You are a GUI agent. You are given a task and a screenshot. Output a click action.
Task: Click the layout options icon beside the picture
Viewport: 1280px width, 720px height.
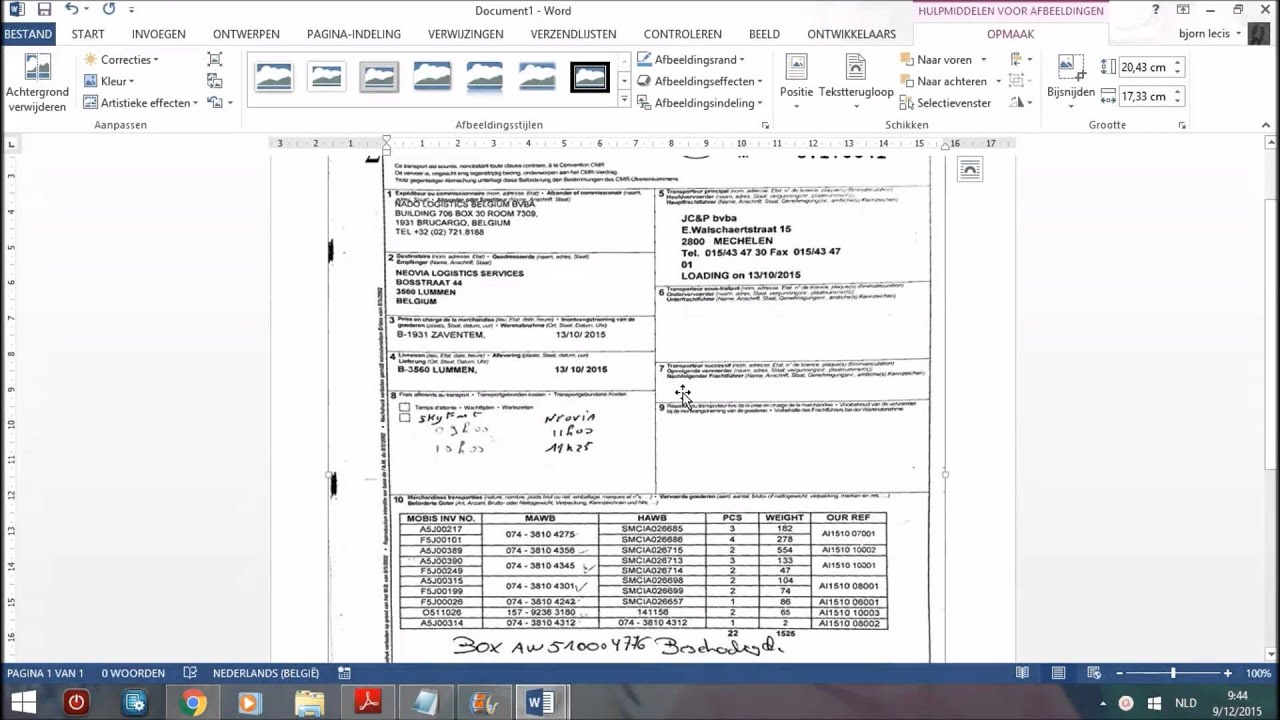970,171
